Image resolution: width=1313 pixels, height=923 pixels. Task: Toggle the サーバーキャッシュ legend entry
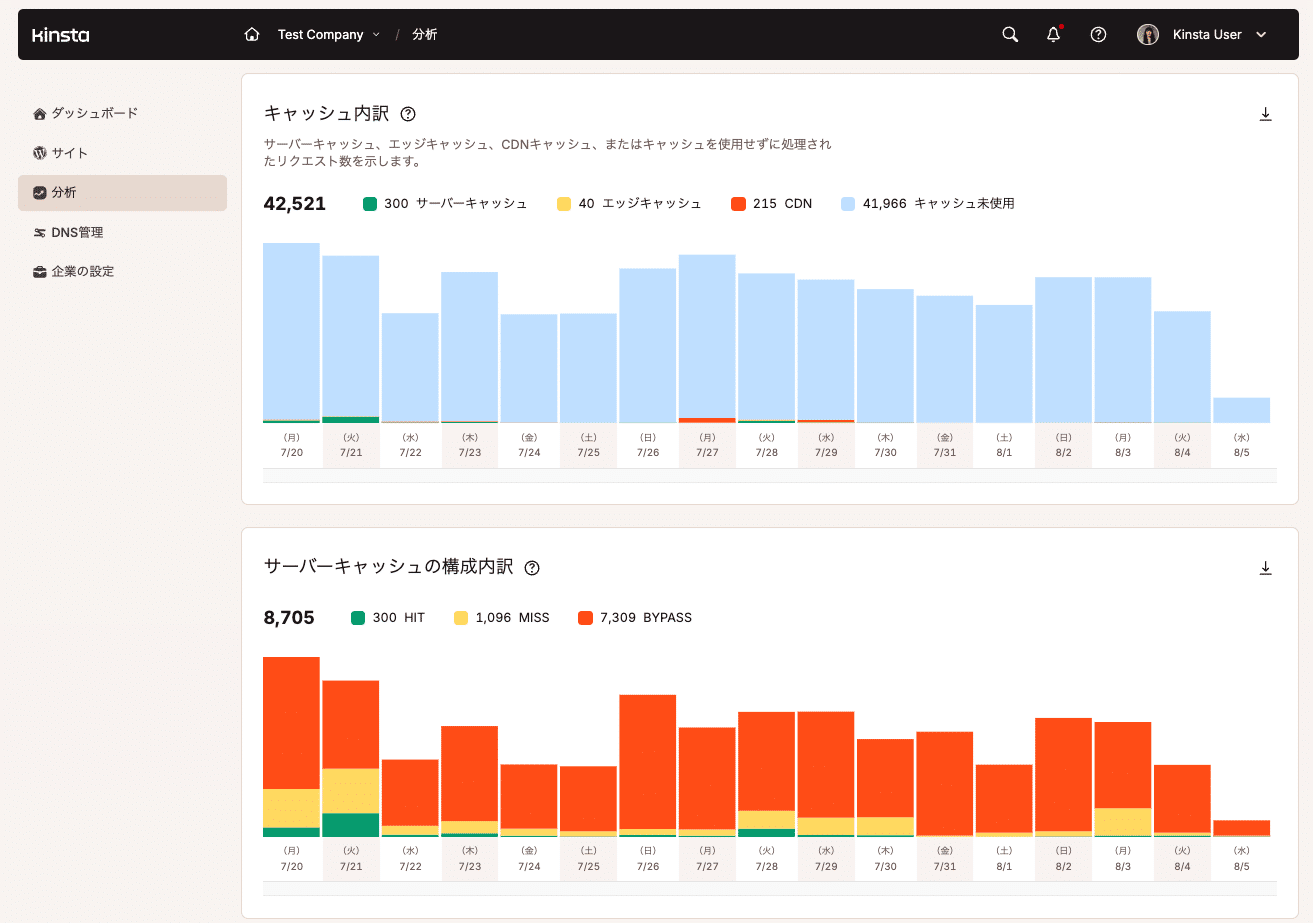(445, 203)
